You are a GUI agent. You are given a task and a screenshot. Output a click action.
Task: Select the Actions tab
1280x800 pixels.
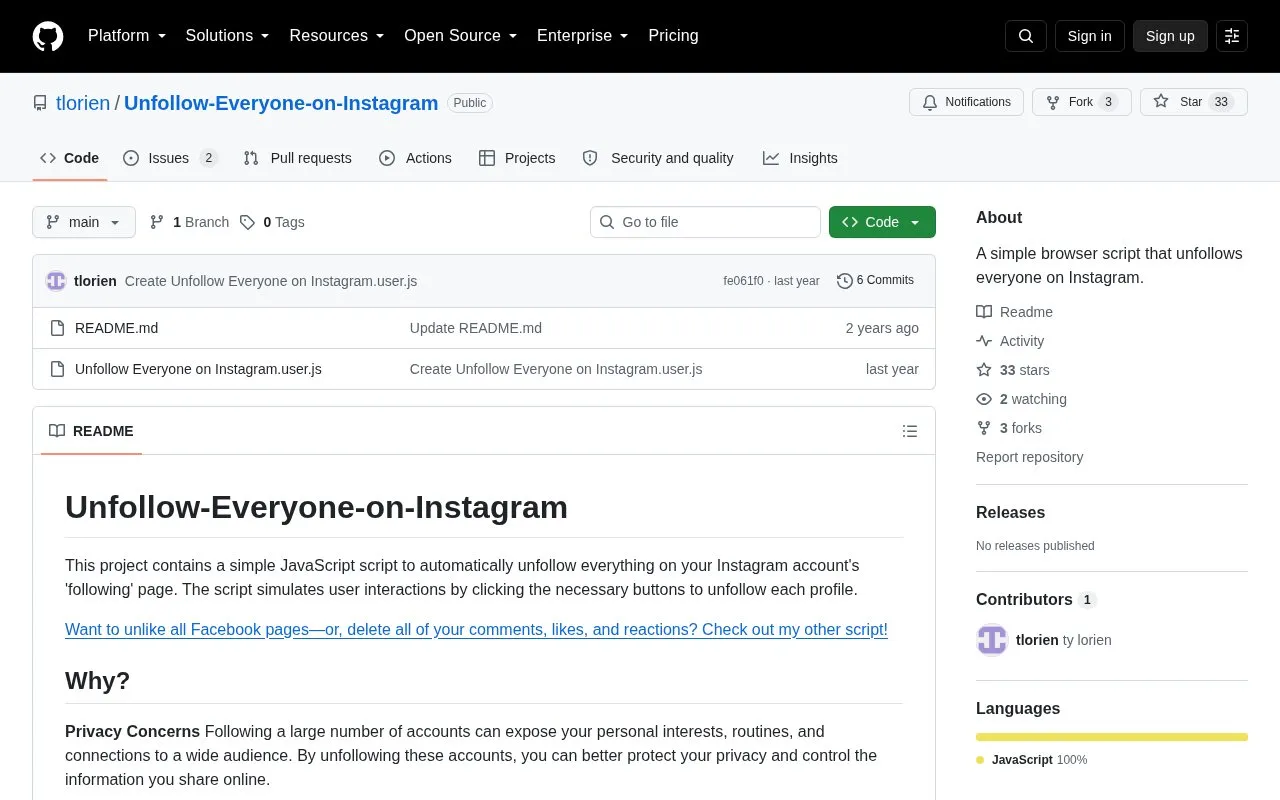(x=415, y=158)
